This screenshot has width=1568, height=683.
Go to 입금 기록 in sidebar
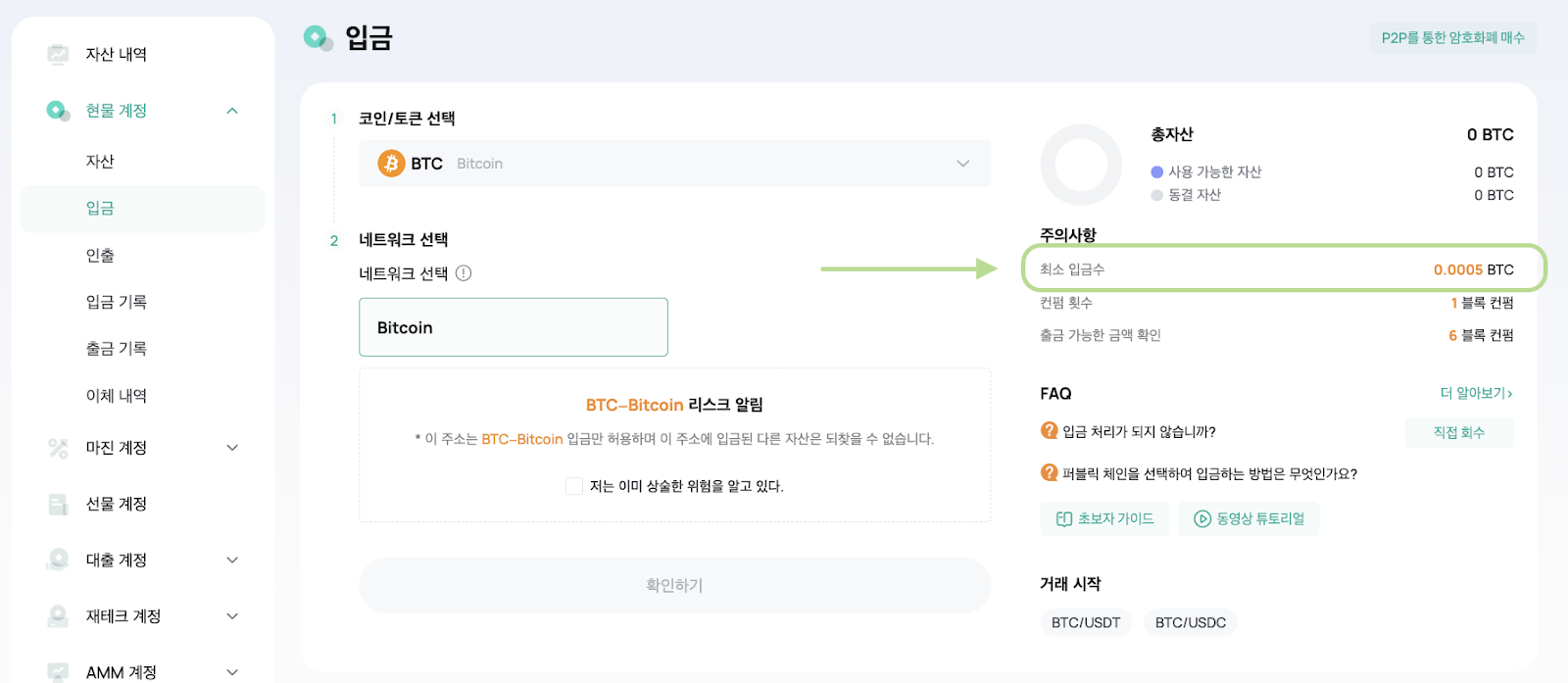117,302
